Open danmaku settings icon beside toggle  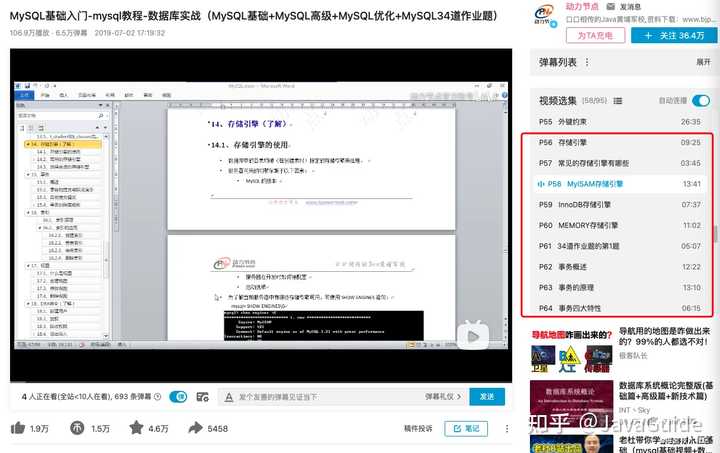coord(202,397)
